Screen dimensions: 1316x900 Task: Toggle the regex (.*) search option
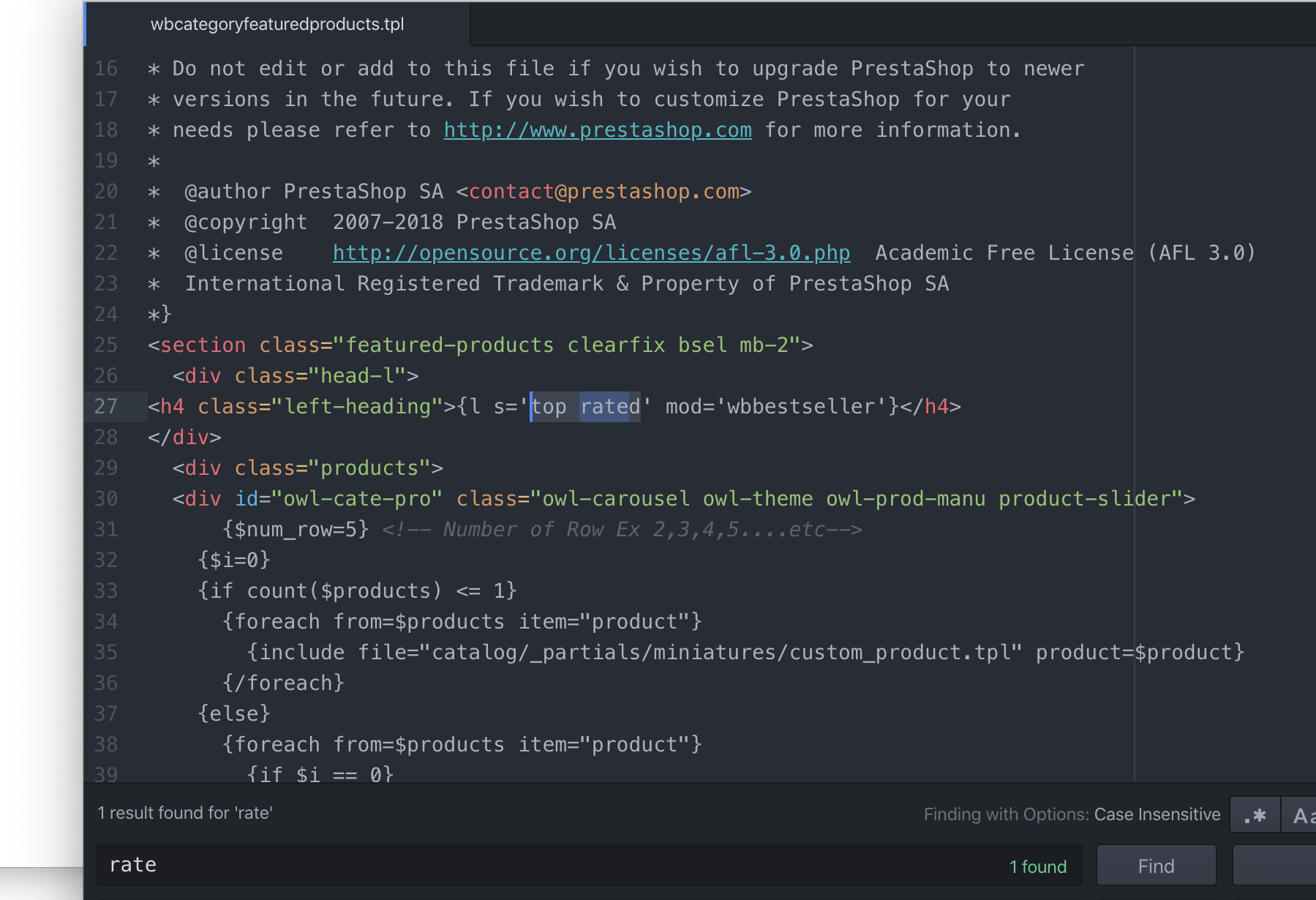(x=1255, y=815)
